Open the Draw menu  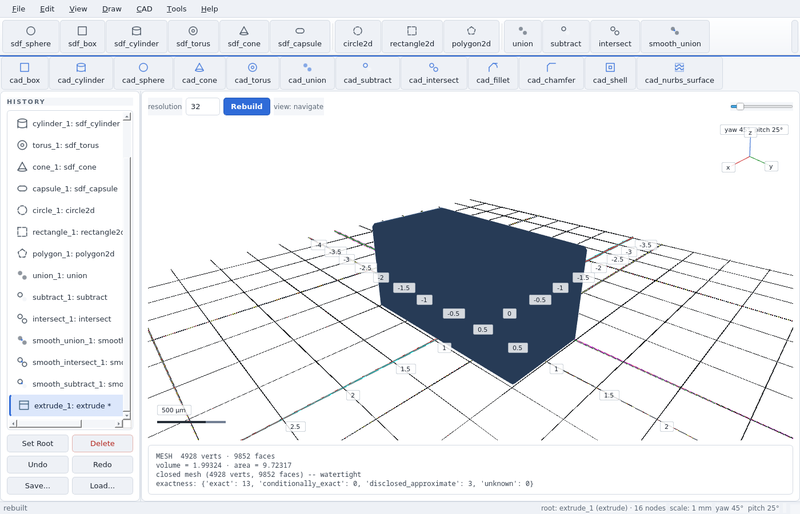[112, 9]
